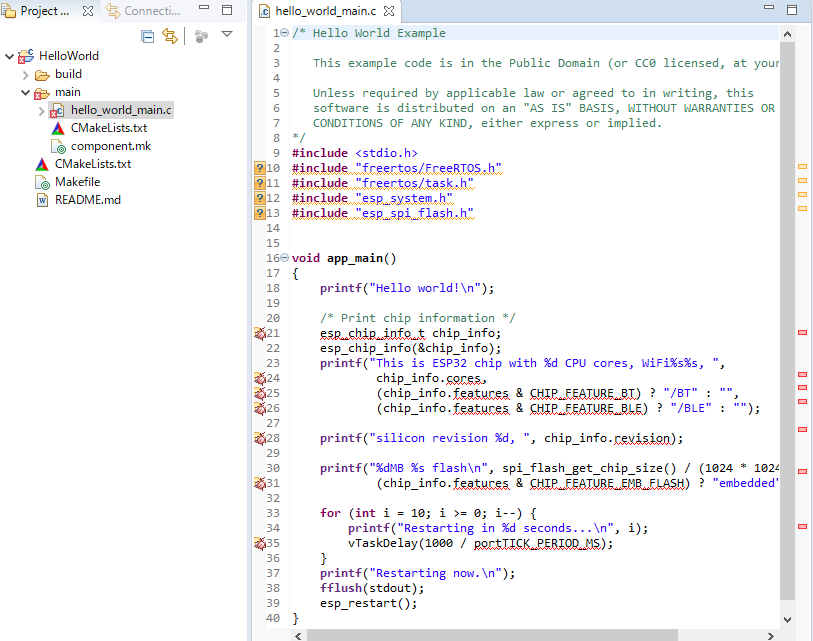Click CHIP_FEATURE_BT in the code

coord(582,393)
